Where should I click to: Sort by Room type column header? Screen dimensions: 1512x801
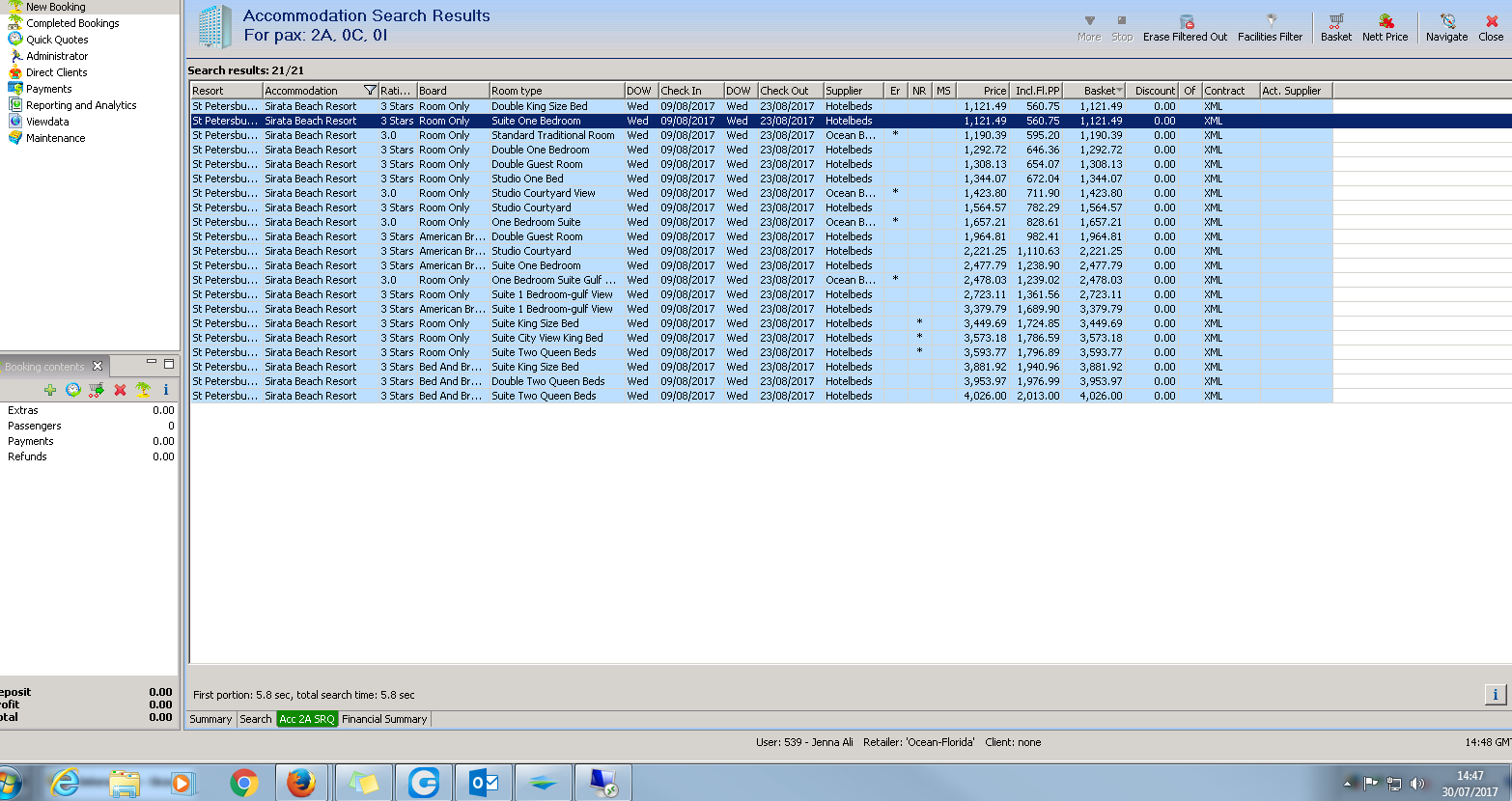557,91
